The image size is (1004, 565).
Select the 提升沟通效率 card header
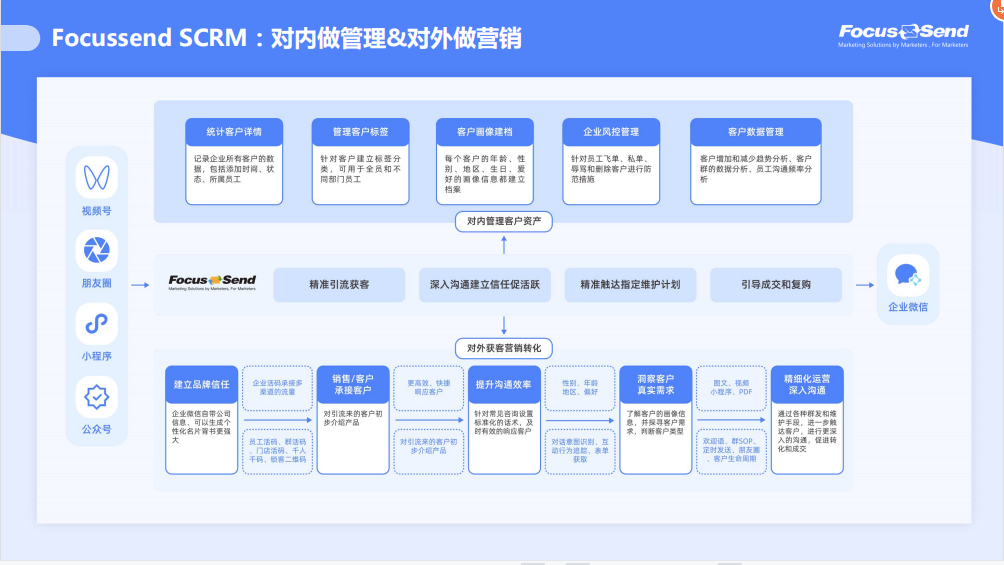tap(504, 384)
